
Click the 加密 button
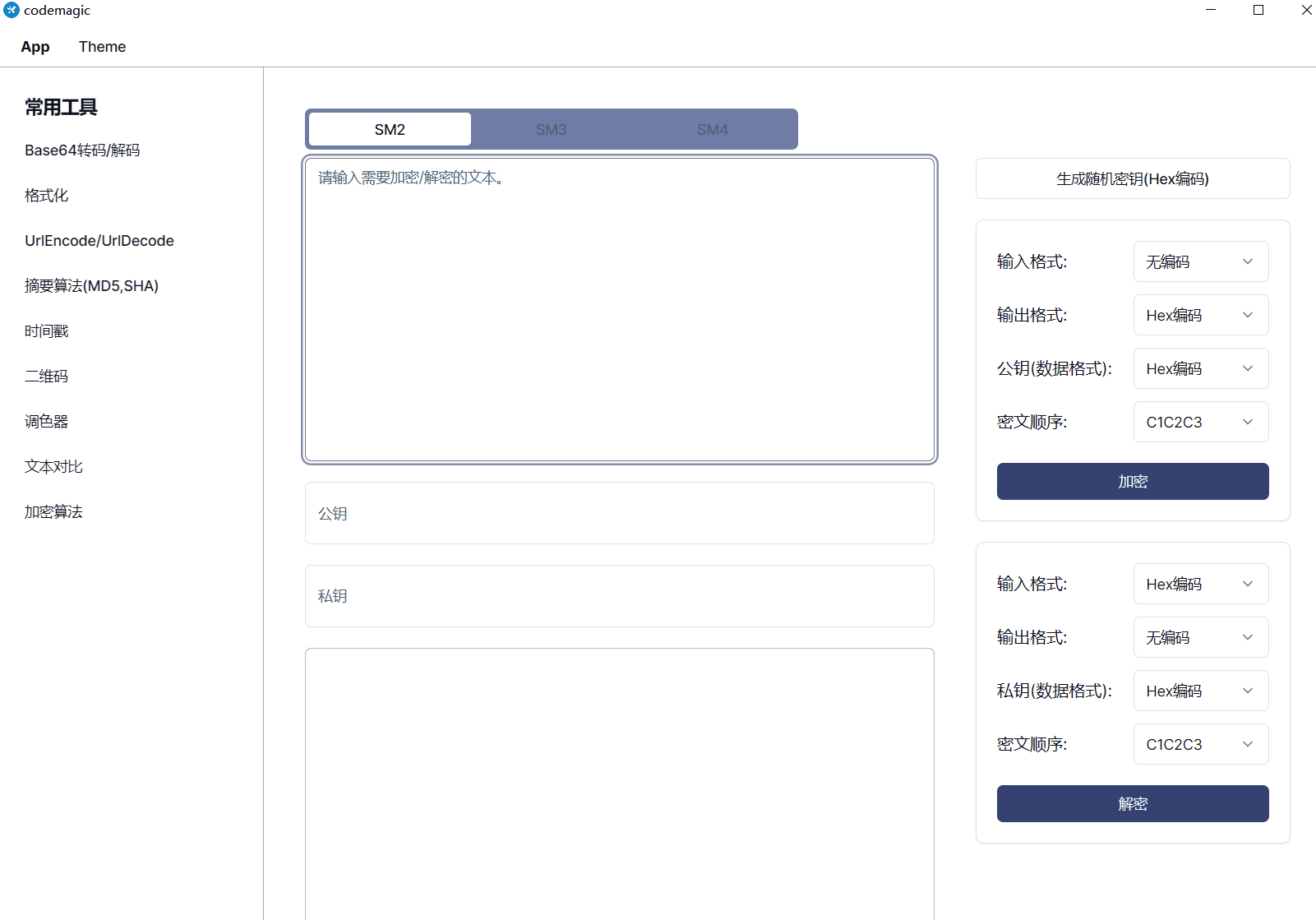[x=1132, y=481]
